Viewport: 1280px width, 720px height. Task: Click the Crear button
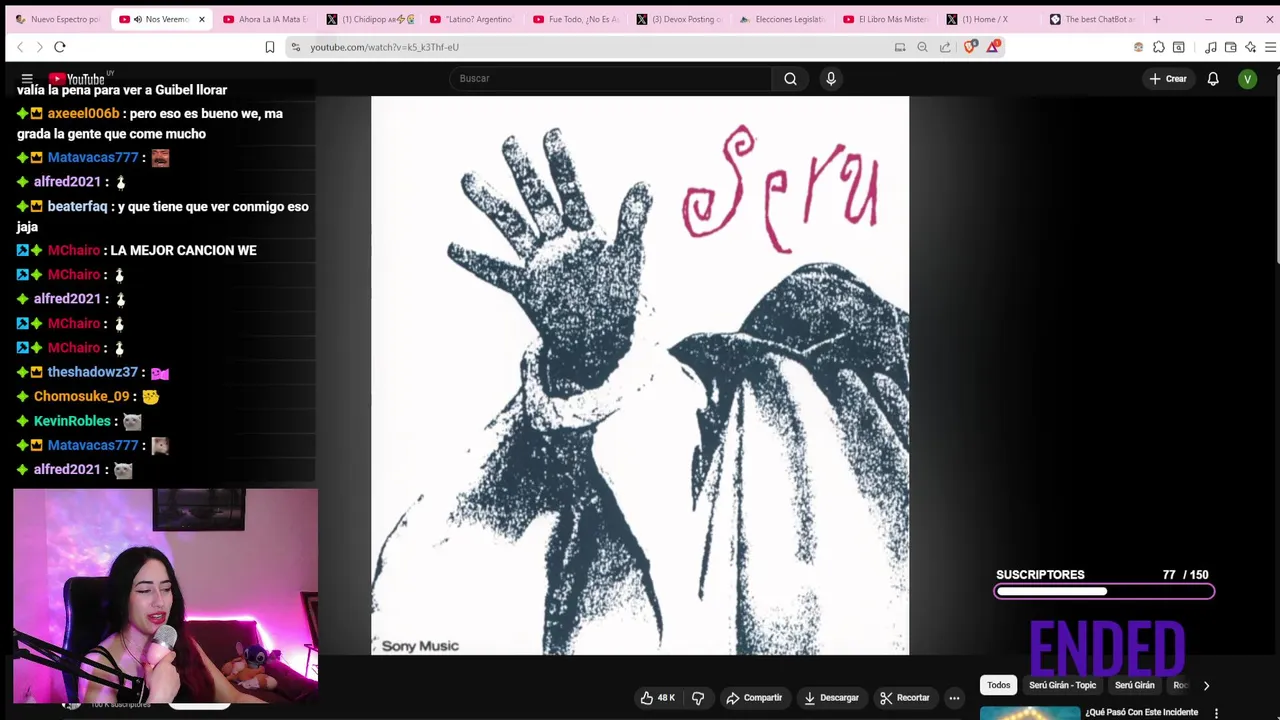(x=1168, y=78)
